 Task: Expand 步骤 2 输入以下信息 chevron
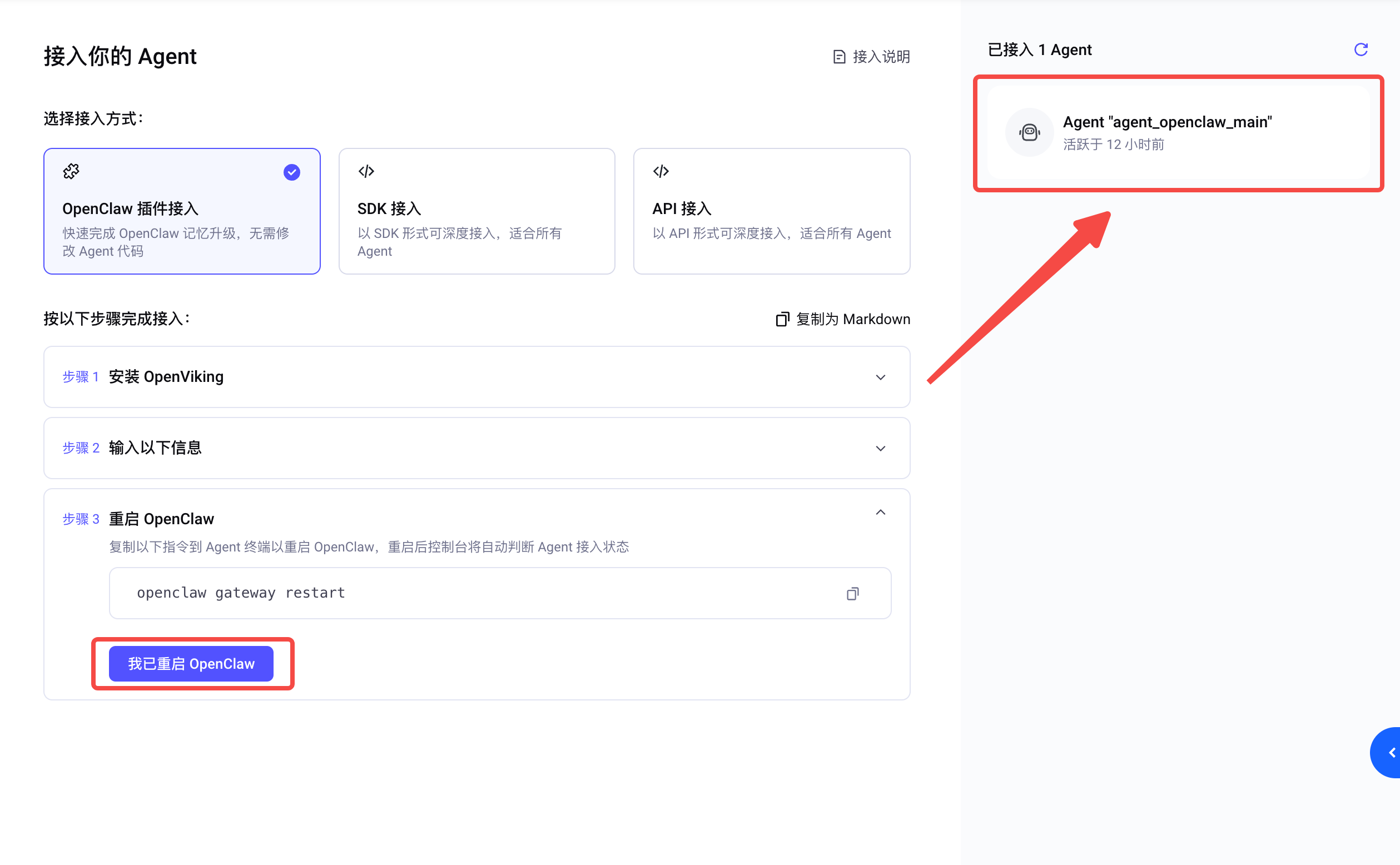pyautogui.click(x=881, y=448)
